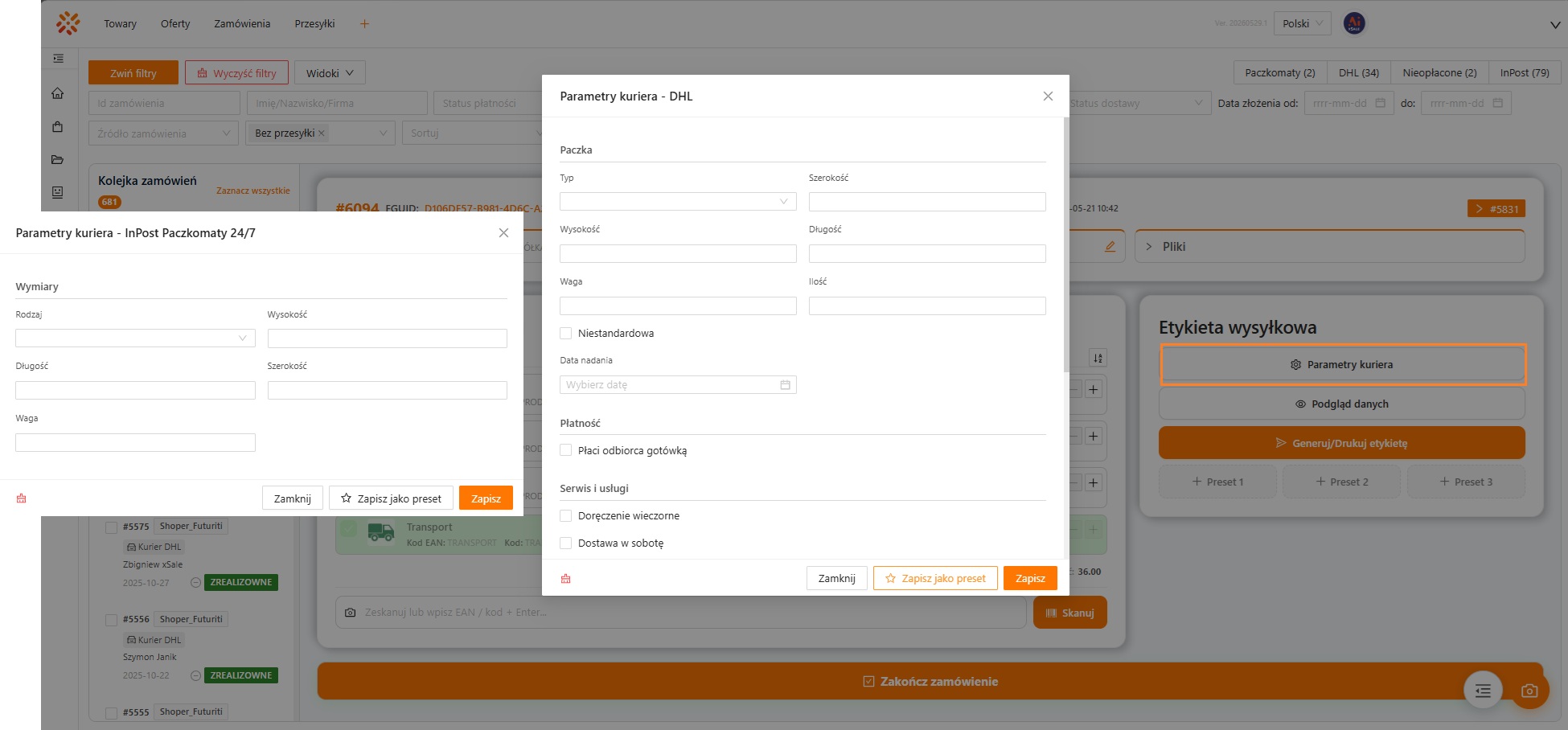Enable 'Doręczenie wieczorne' service
The height and width of the screenshot is (730, 1568).
[566, 516]
